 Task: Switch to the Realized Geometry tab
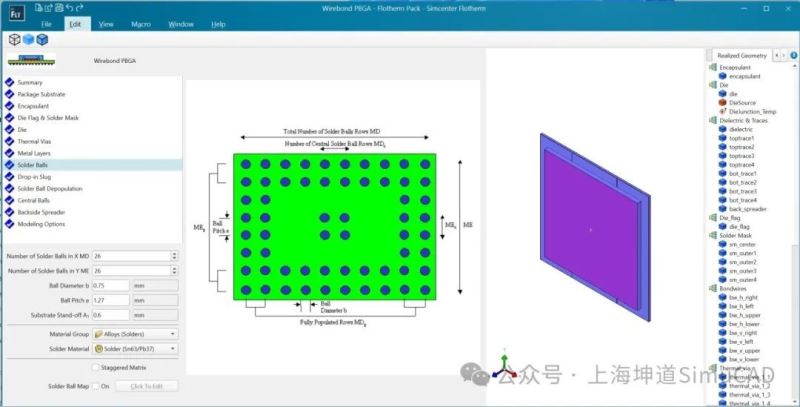[x=741, y=55]
